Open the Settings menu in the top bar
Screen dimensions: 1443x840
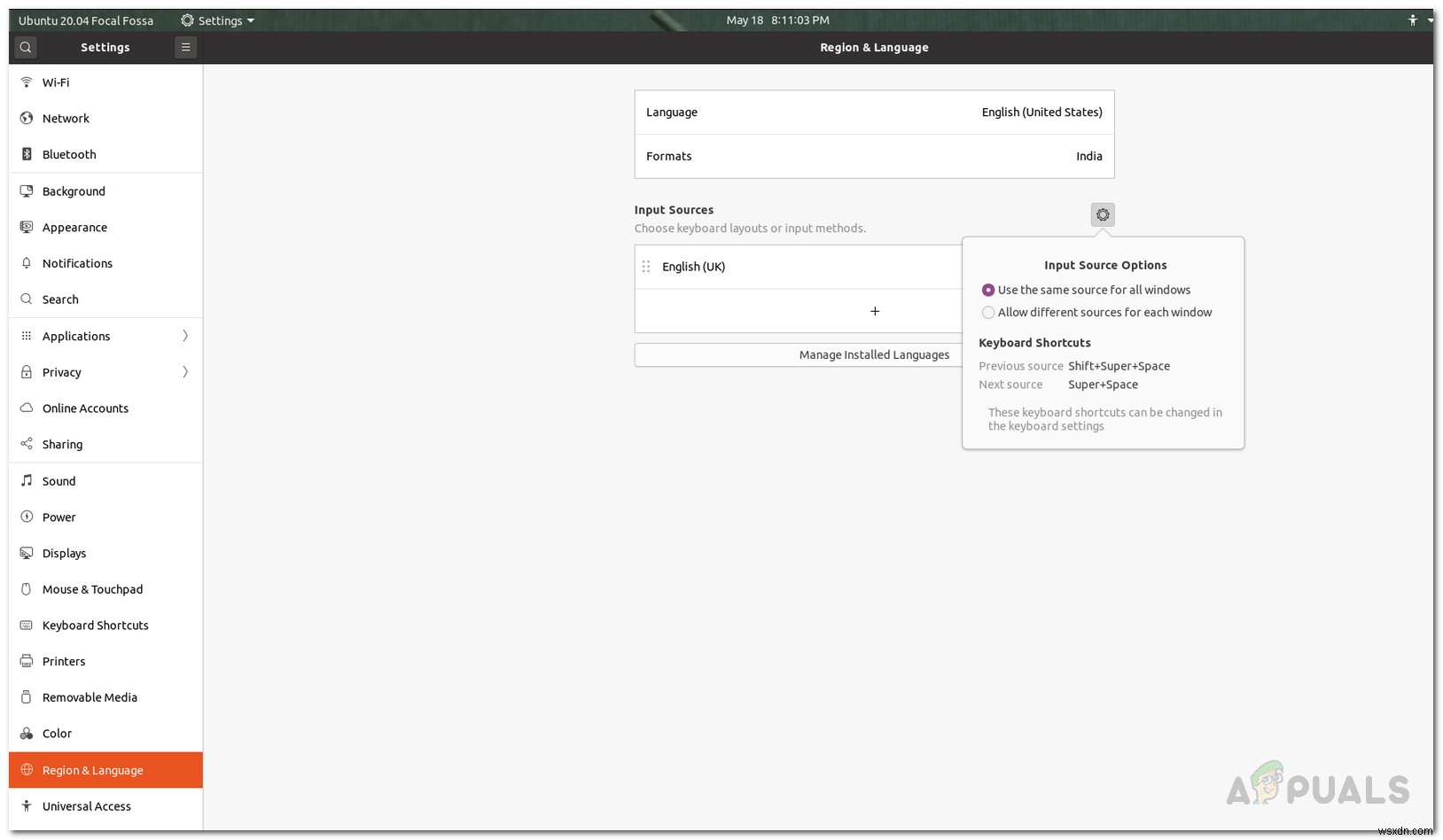[x=216, y=19]
